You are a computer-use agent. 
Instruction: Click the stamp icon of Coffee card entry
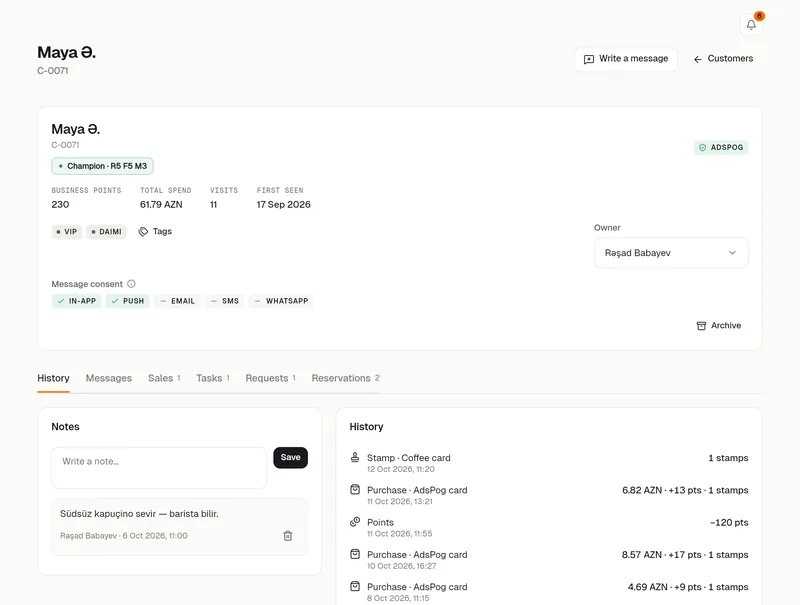(355, 457)
